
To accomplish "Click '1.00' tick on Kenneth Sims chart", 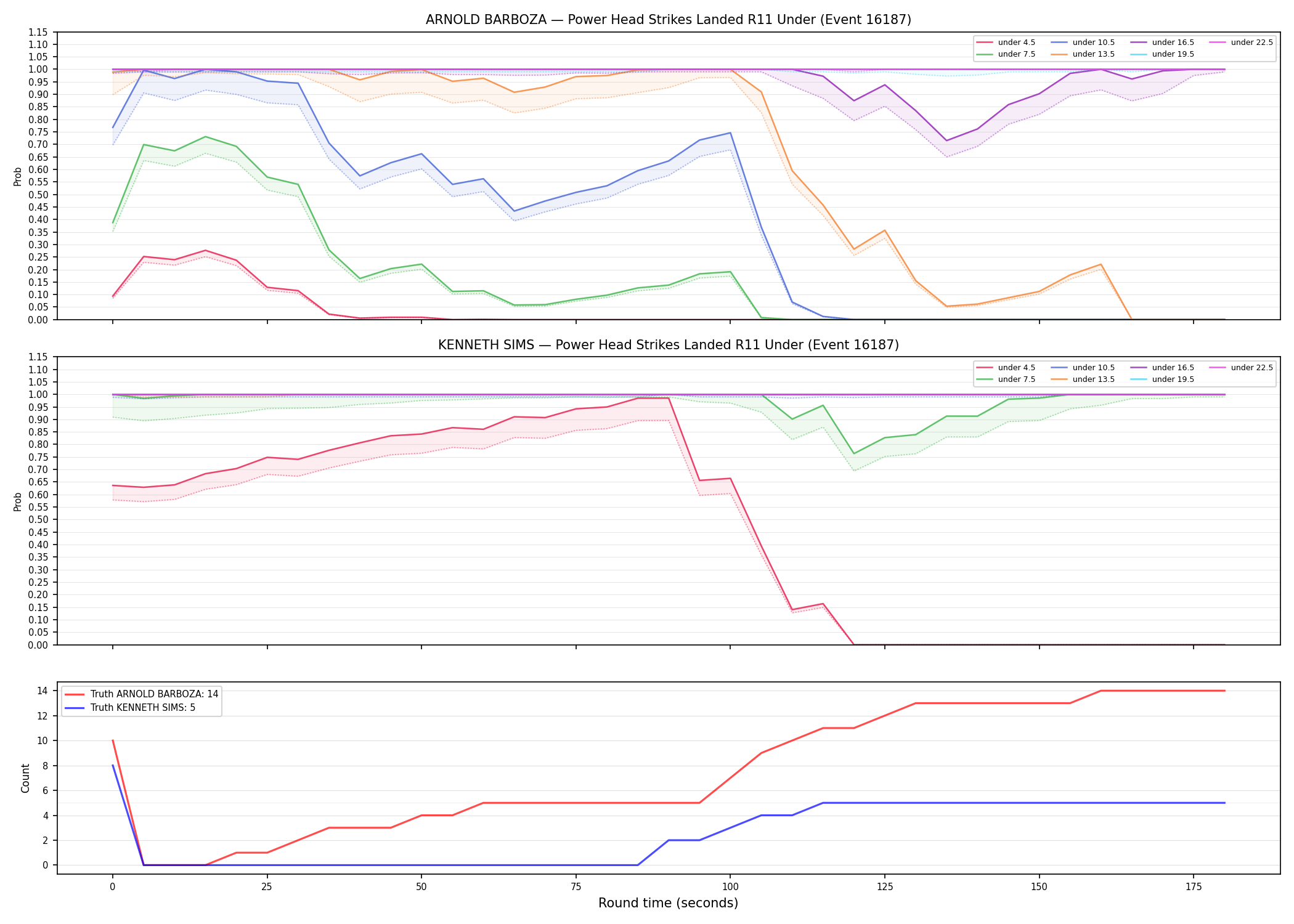I will click(x=38, y=395).
